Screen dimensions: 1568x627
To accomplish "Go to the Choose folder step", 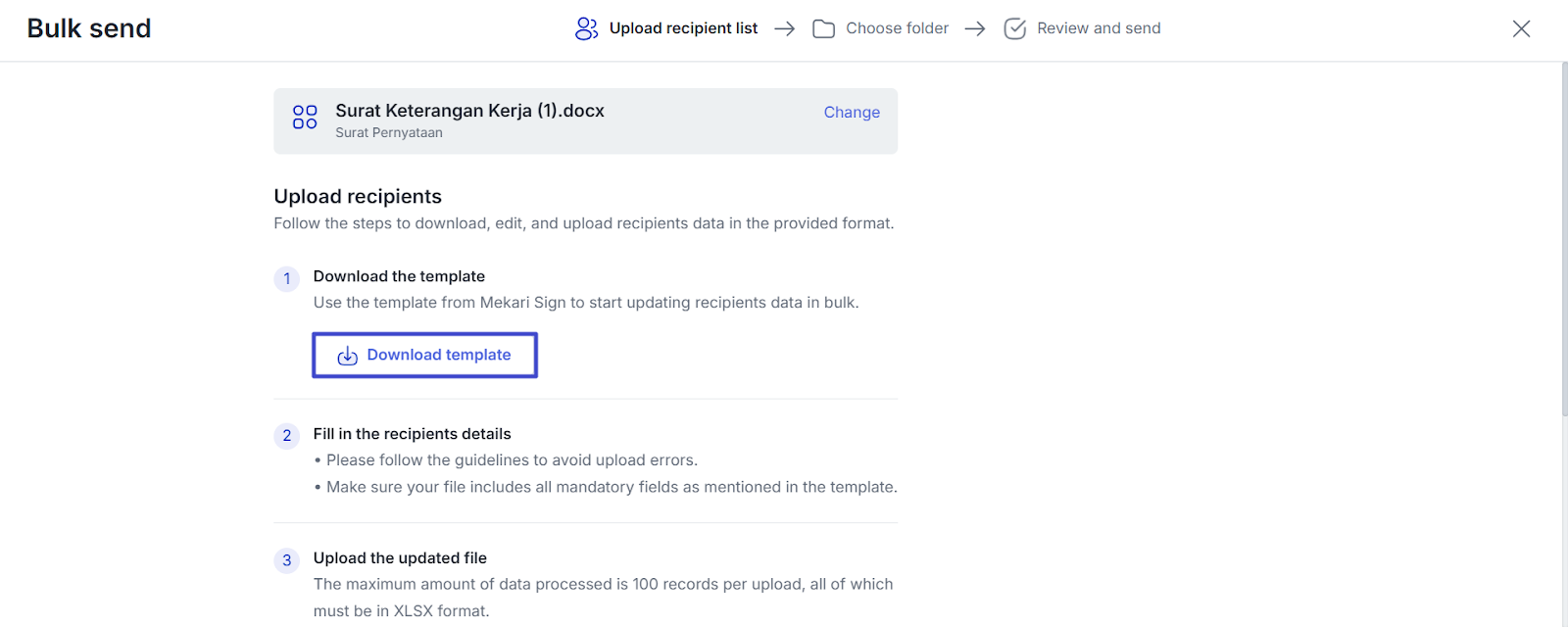I will (x=897, y=28).
